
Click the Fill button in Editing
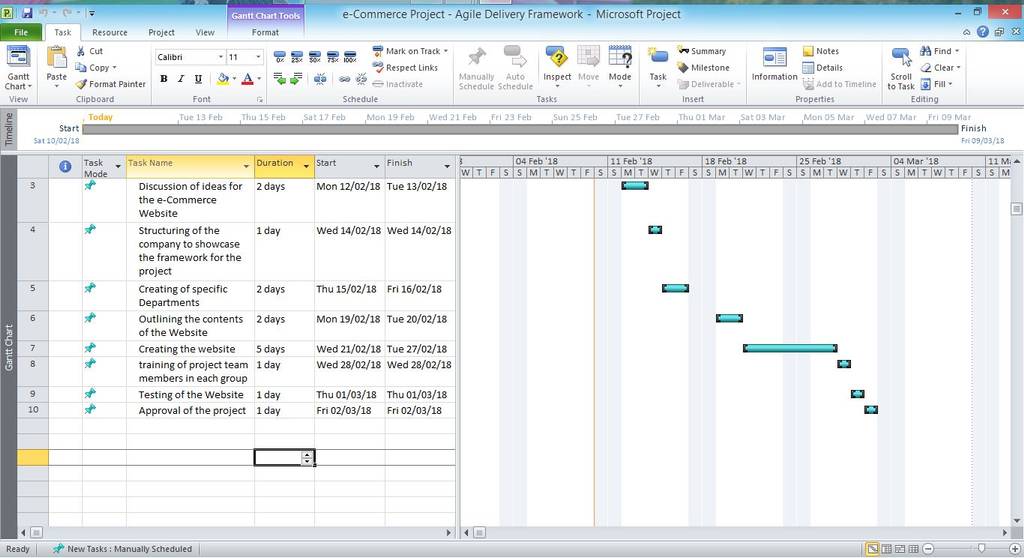[x=936, y=84]
